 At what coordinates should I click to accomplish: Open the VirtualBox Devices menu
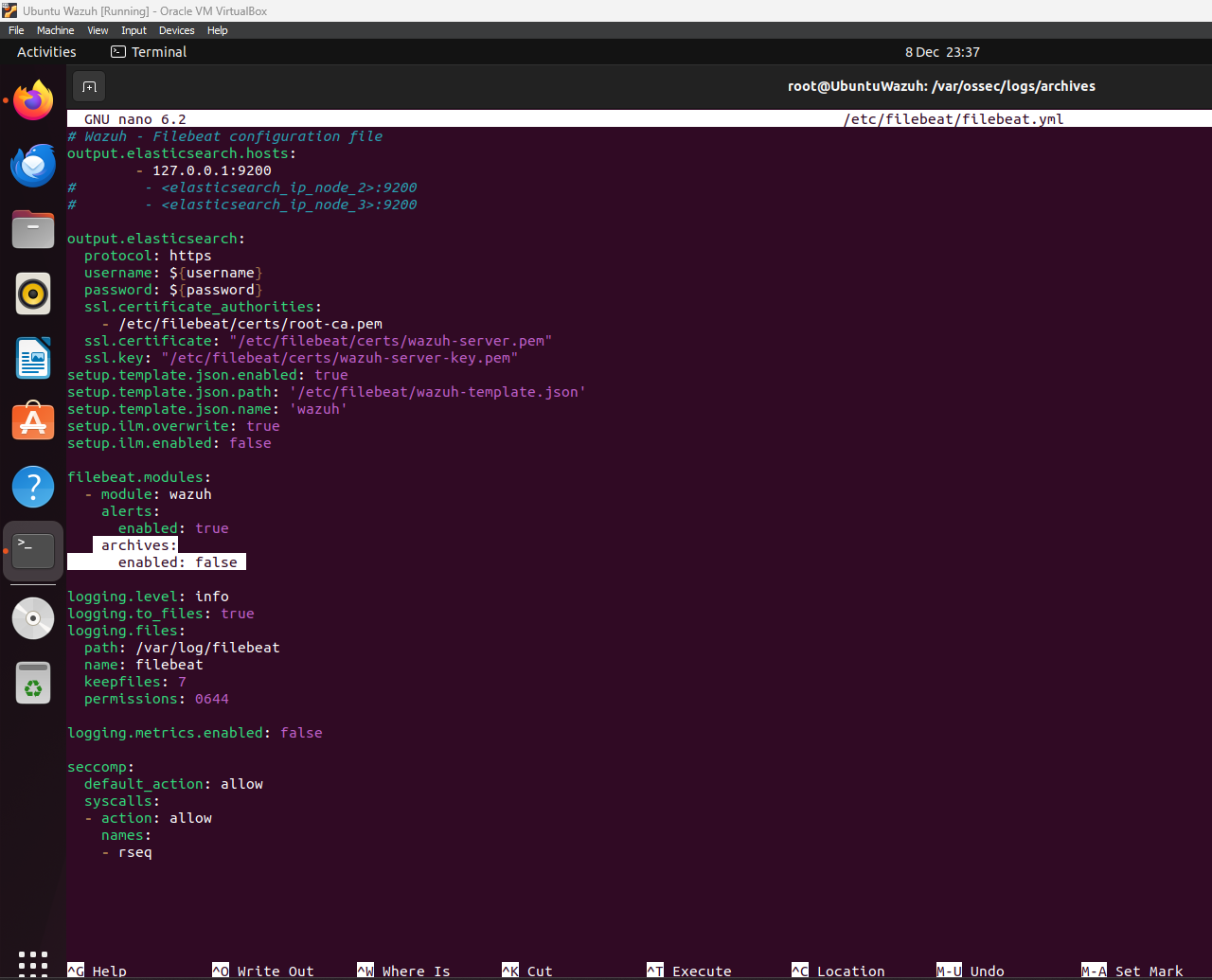click(x=176, y=30)
